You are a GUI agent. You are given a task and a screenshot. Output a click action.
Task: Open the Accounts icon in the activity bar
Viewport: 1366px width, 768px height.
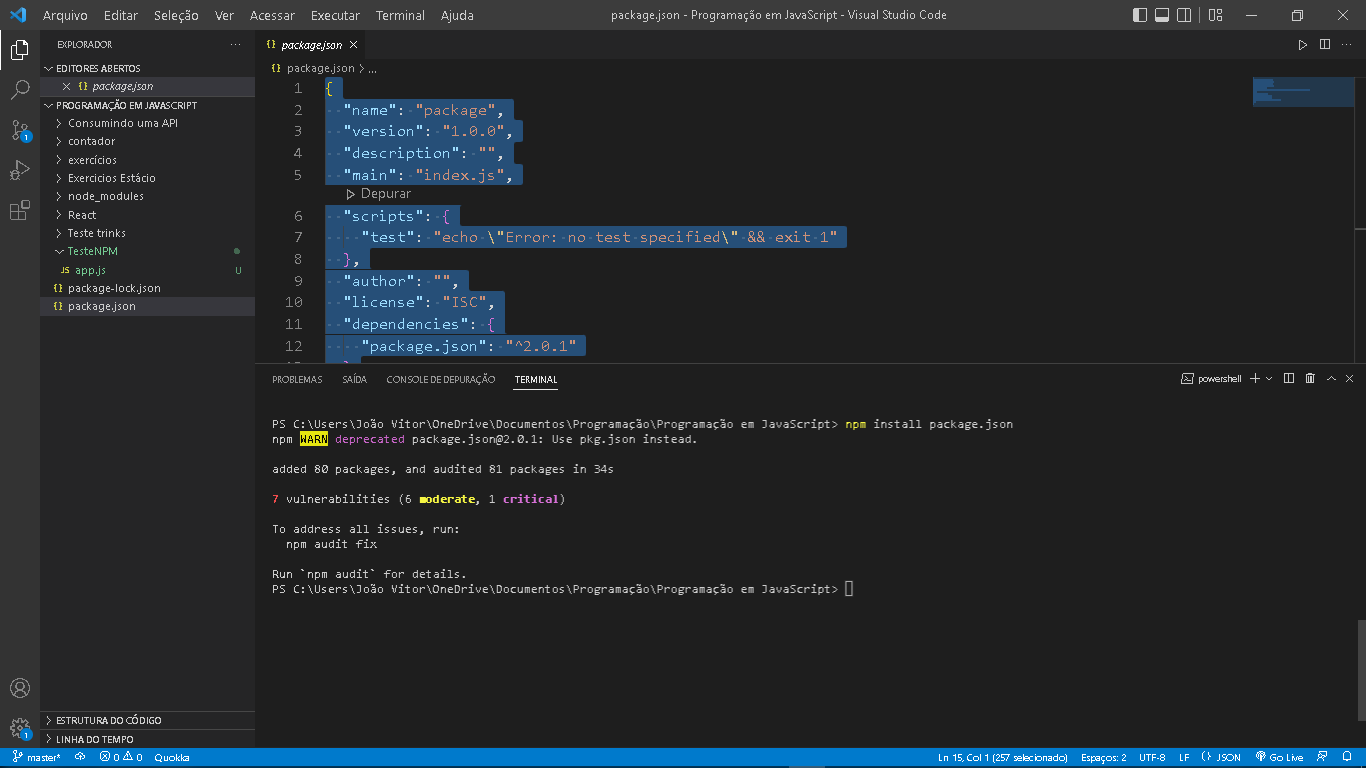point(20,688)
